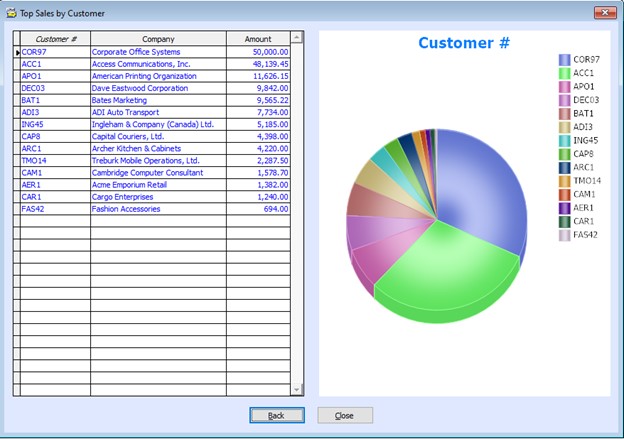Click the Back button
Image resolution: width=624 pixels, height=439 pixels.
pyautogui.click(x=277, y=415)
